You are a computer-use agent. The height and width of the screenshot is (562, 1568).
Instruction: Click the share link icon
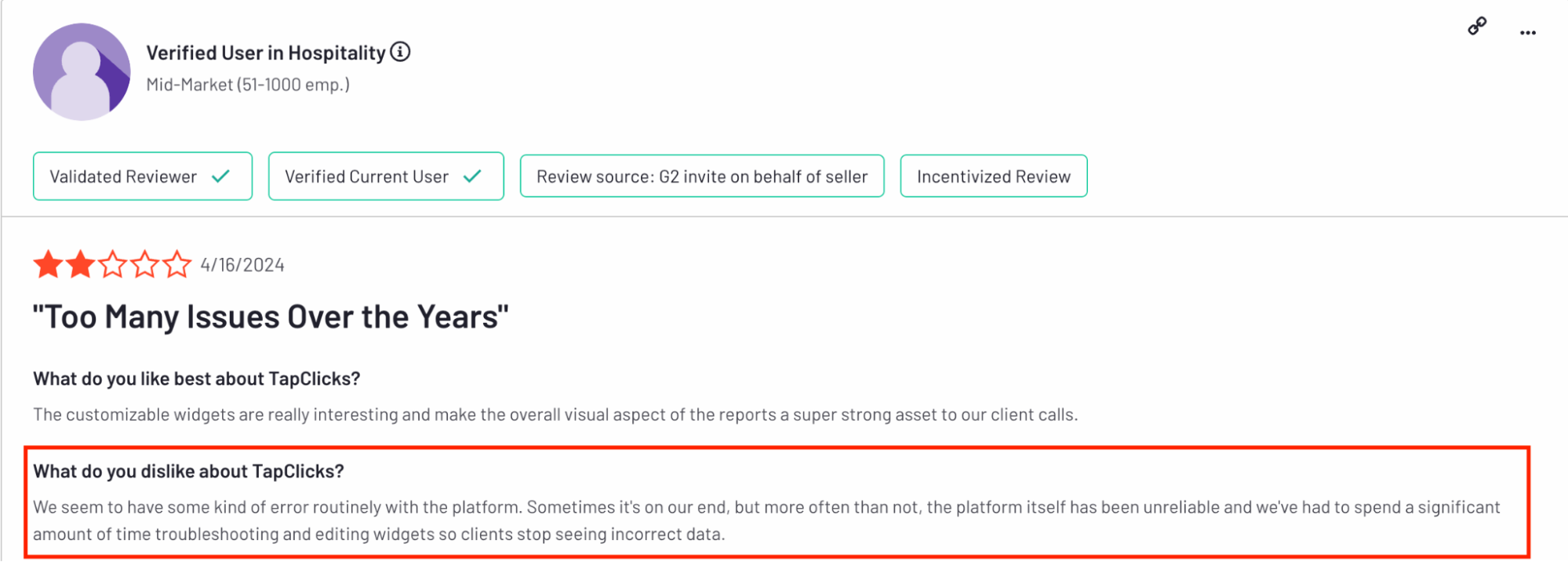click(x=1475, y=25)
